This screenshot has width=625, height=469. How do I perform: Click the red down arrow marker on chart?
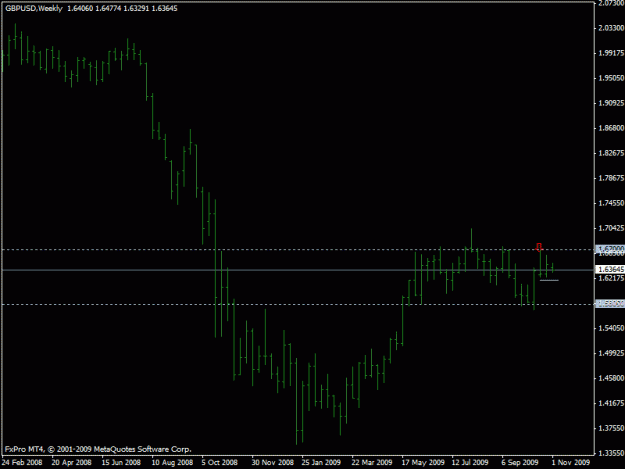pyautogui.click(x=539, y=247)
